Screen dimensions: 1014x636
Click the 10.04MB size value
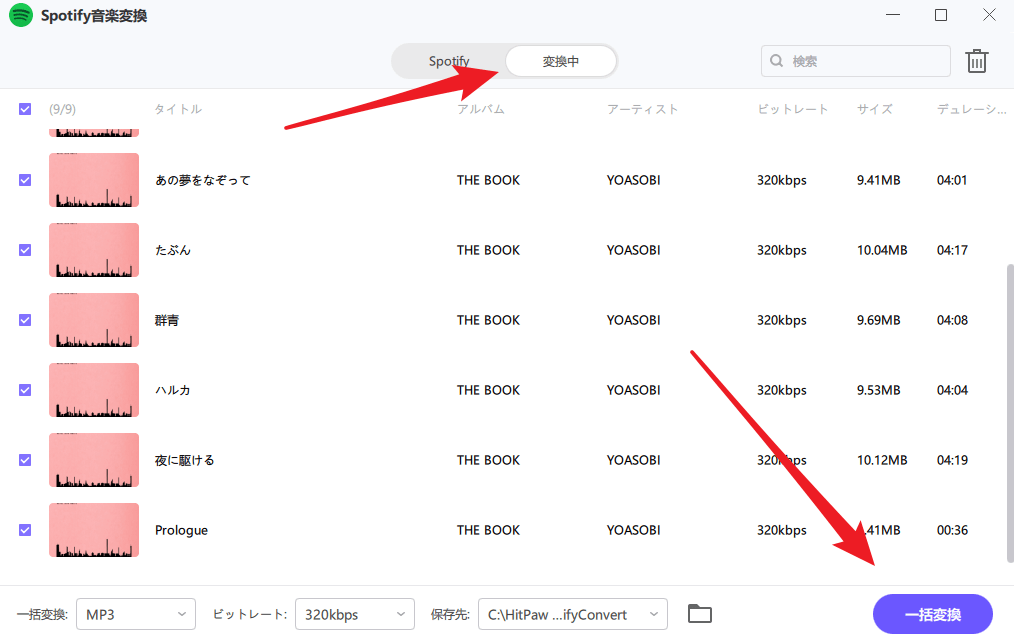(x=882, y=250)
